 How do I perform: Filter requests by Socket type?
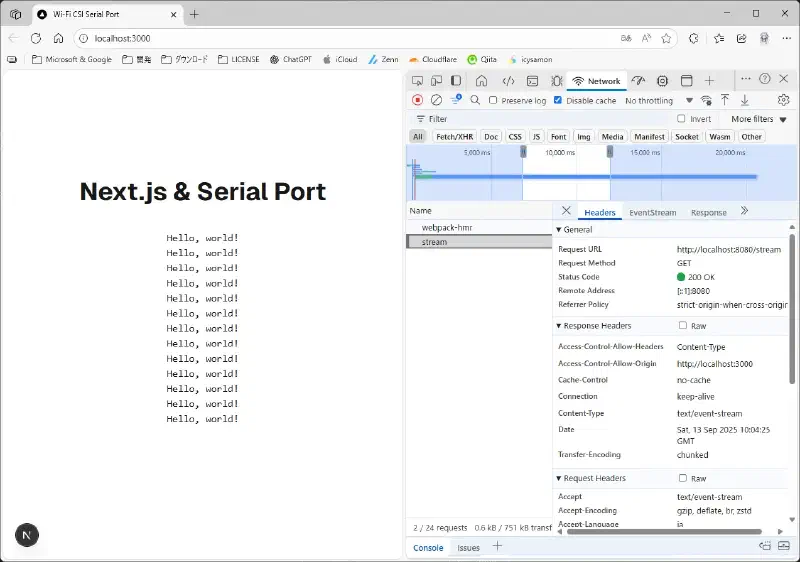point(687,137)
